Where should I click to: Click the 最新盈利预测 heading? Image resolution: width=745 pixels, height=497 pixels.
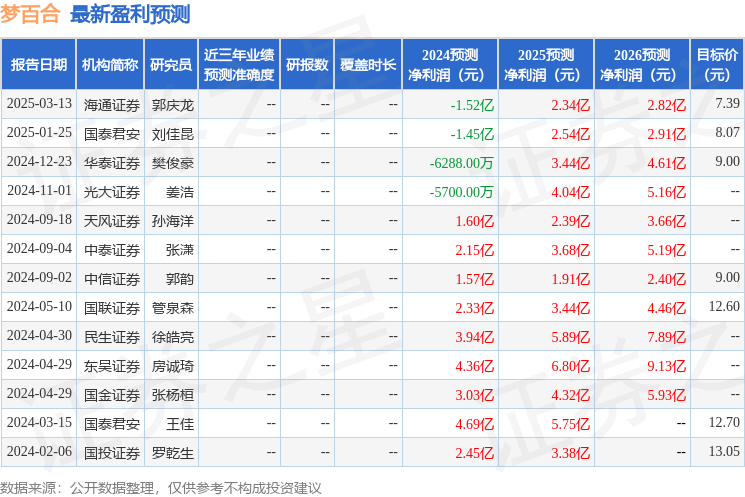point(130,14)
